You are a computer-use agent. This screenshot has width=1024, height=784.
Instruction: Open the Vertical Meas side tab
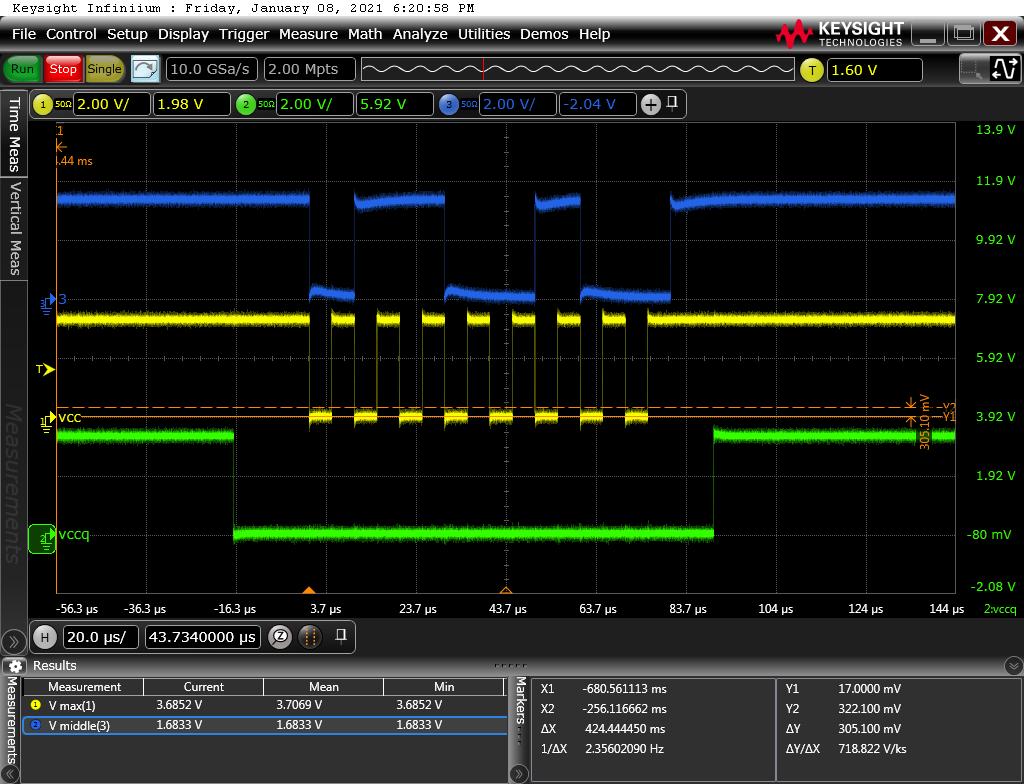click(x=14, y=228)
